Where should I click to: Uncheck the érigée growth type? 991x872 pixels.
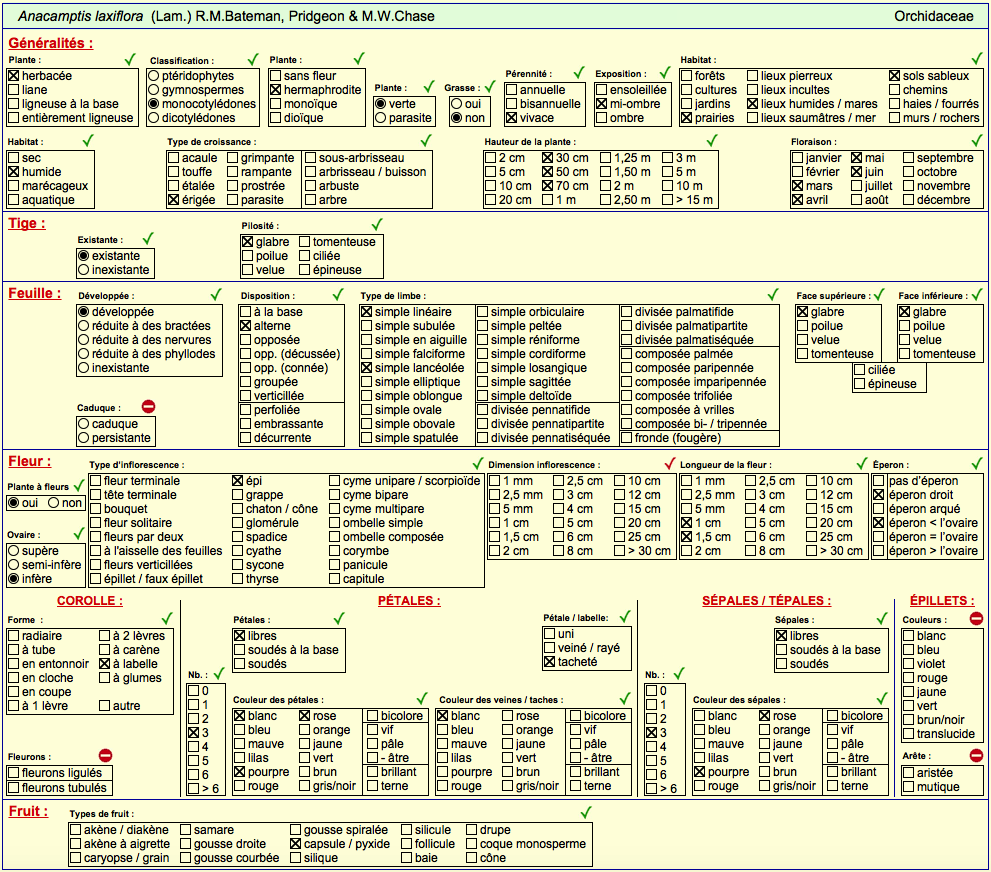[174, 200]
